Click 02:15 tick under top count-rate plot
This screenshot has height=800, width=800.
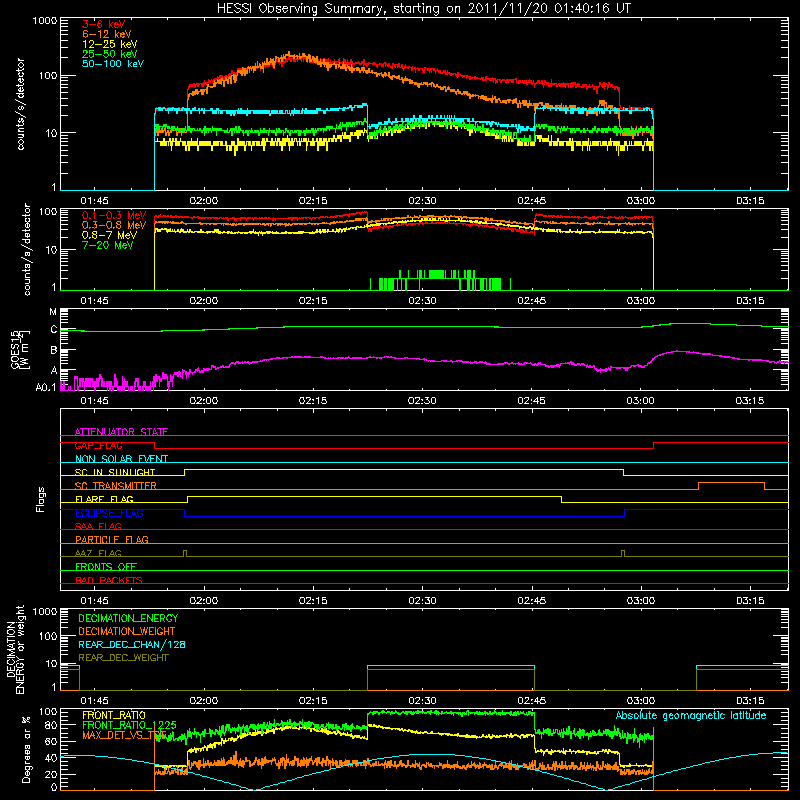[313, 201]
